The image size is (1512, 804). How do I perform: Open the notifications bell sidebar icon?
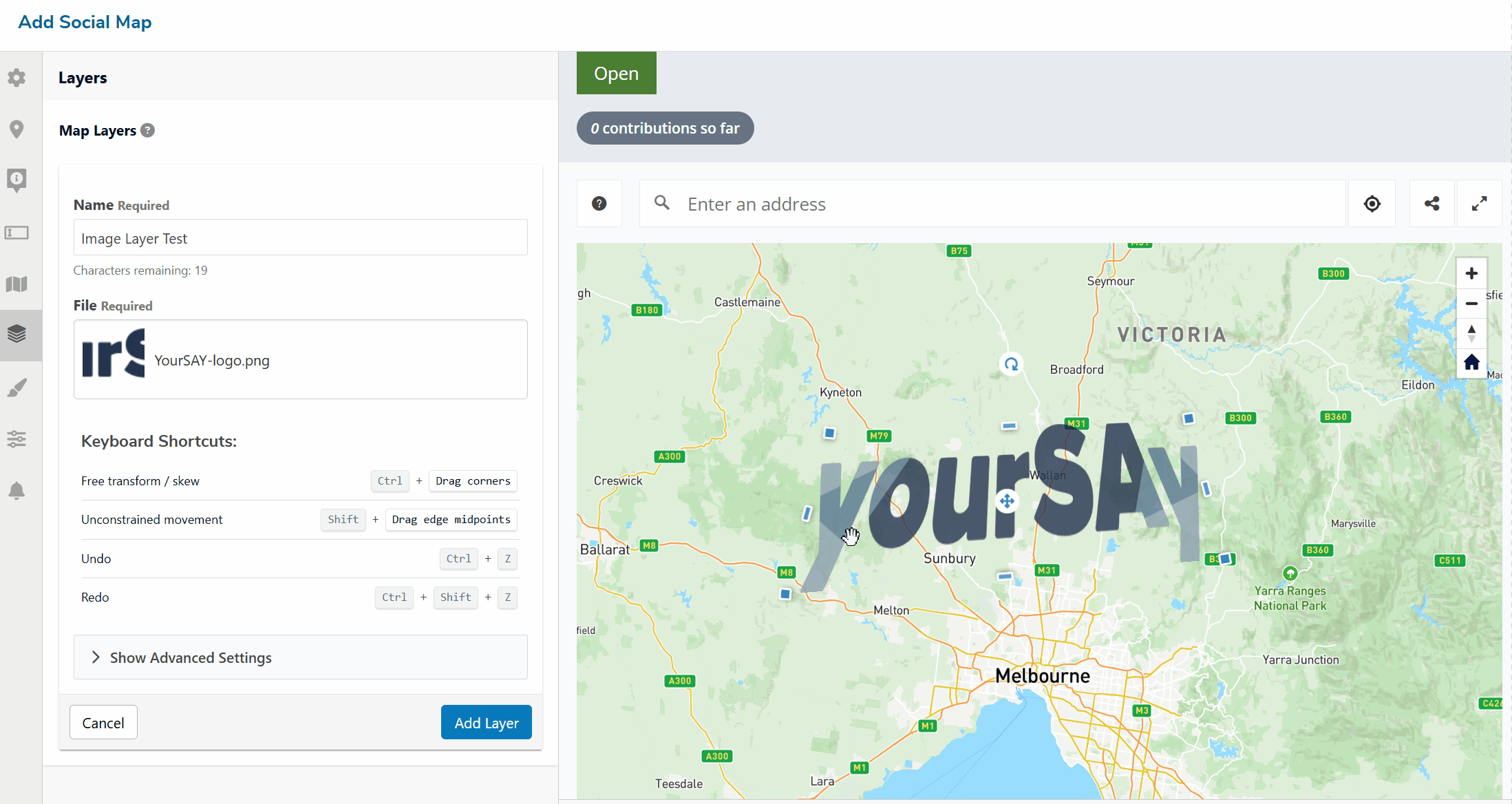tap(17, 490)
